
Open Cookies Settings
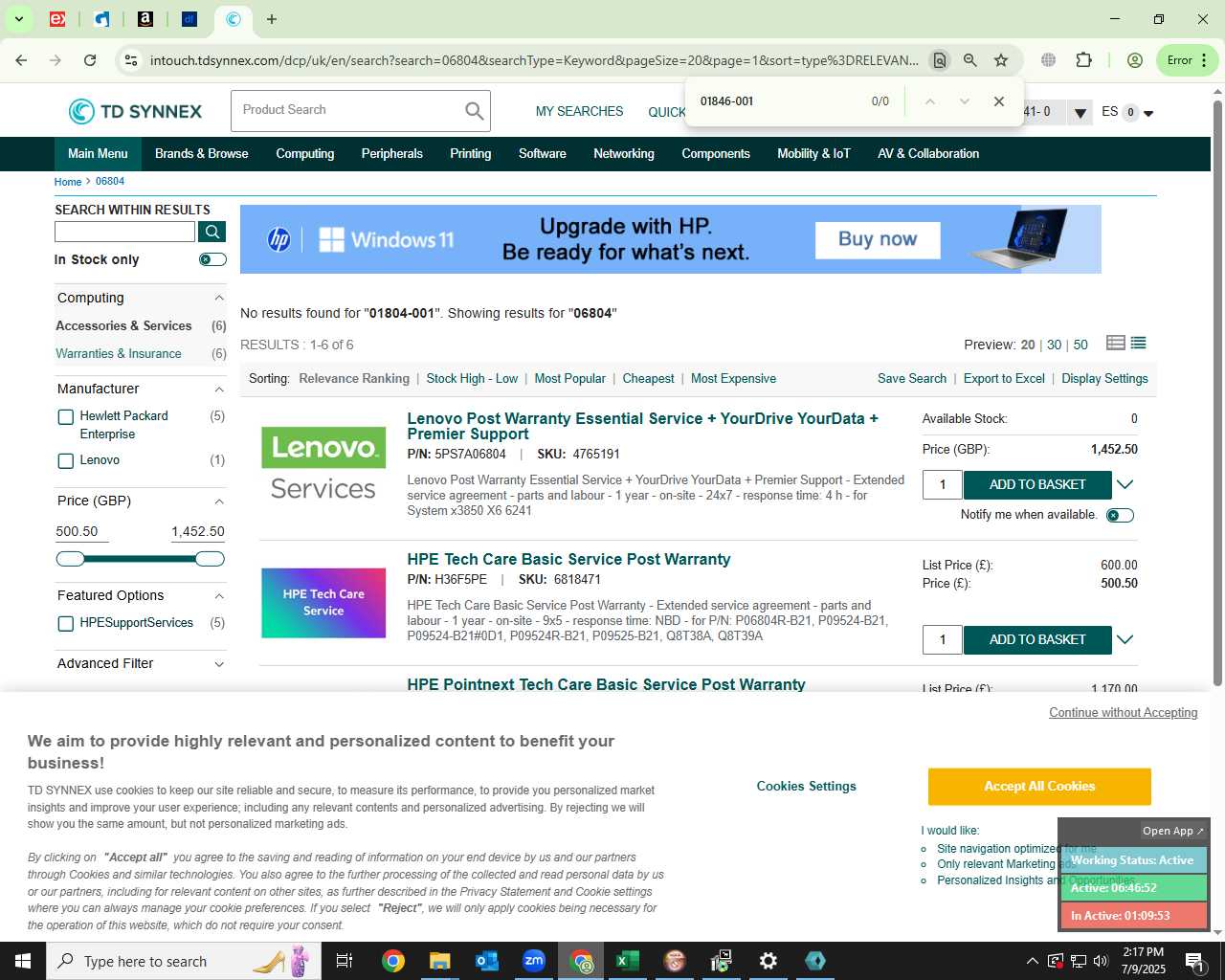(x=807, y=787)
